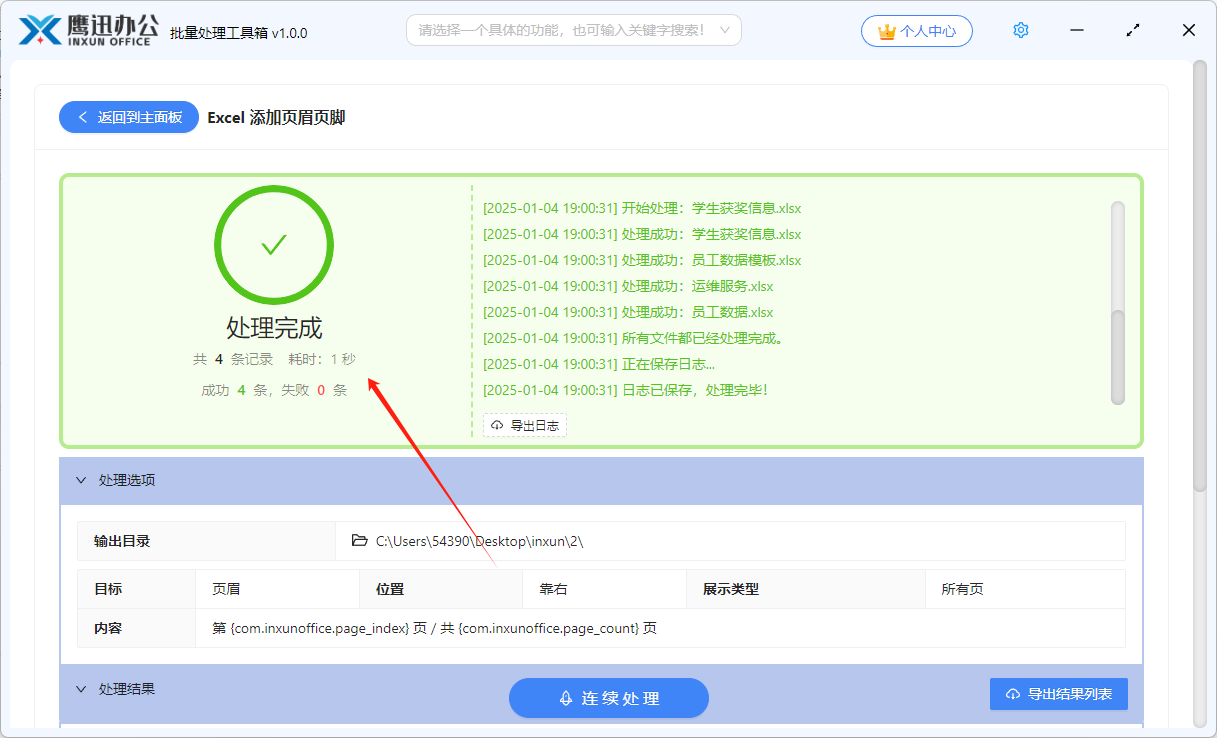Click the 页眉 target value cell
Viewport: 1217px width, 738px height.
[277, 589]
